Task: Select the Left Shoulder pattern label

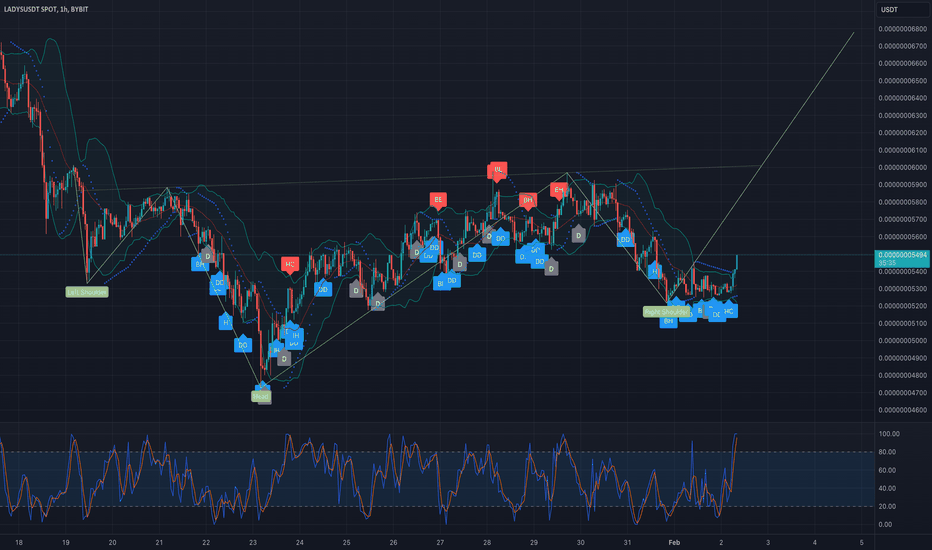Action: pos(87,292)
